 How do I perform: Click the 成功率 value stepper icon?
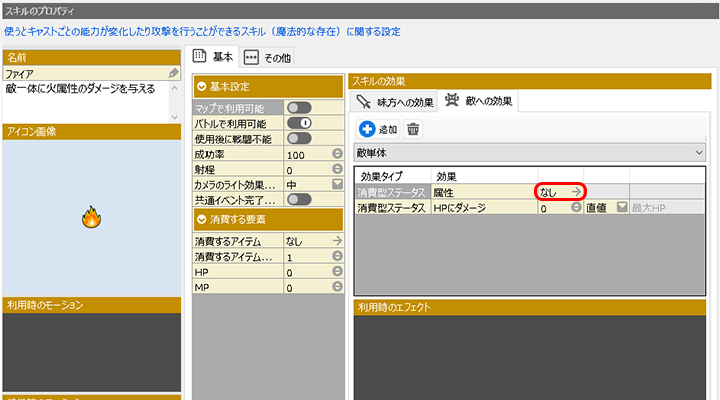pyautogui.click(x=337, y=155)
